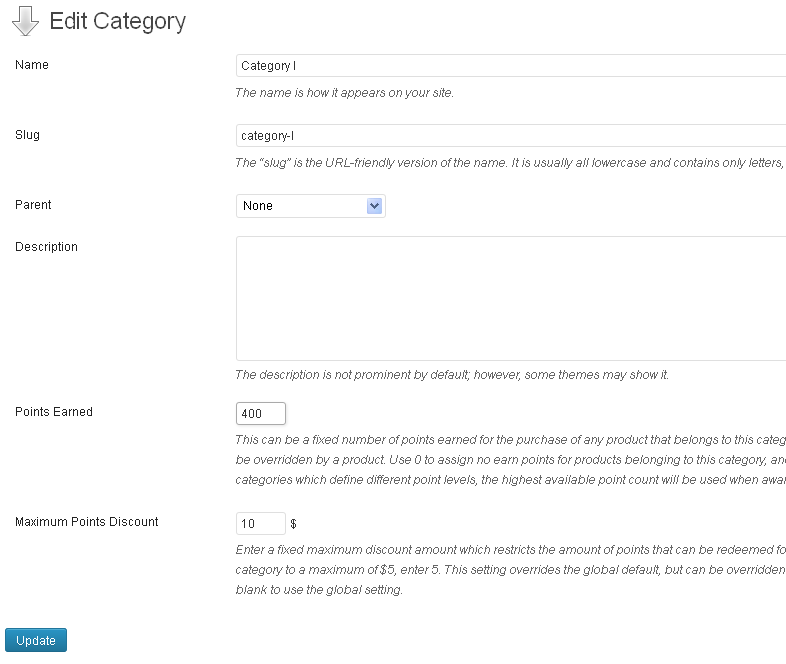
Task: Click the Name field label
Action: point(32,65)
